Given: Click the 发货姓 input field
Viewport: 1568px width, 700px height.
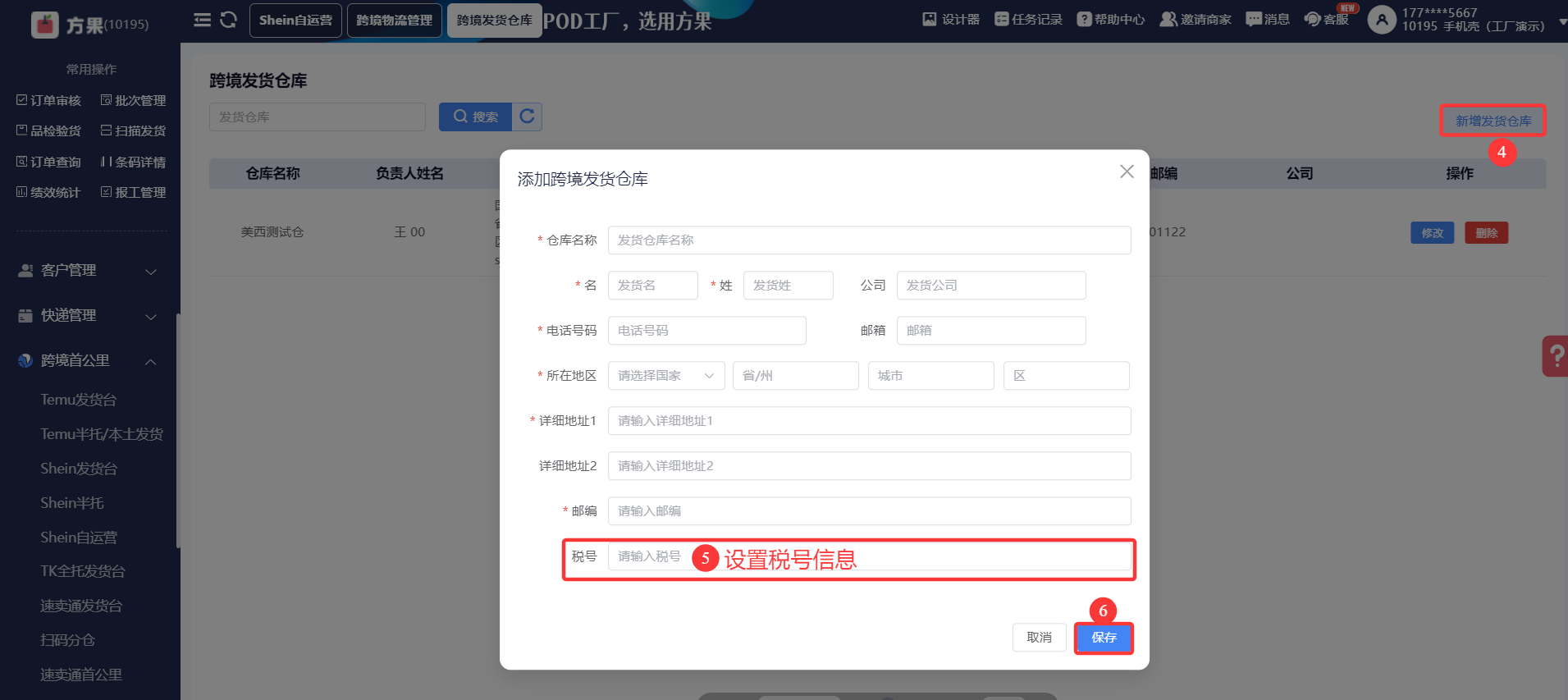Looking at the screenshot, I should coord(789,286).
